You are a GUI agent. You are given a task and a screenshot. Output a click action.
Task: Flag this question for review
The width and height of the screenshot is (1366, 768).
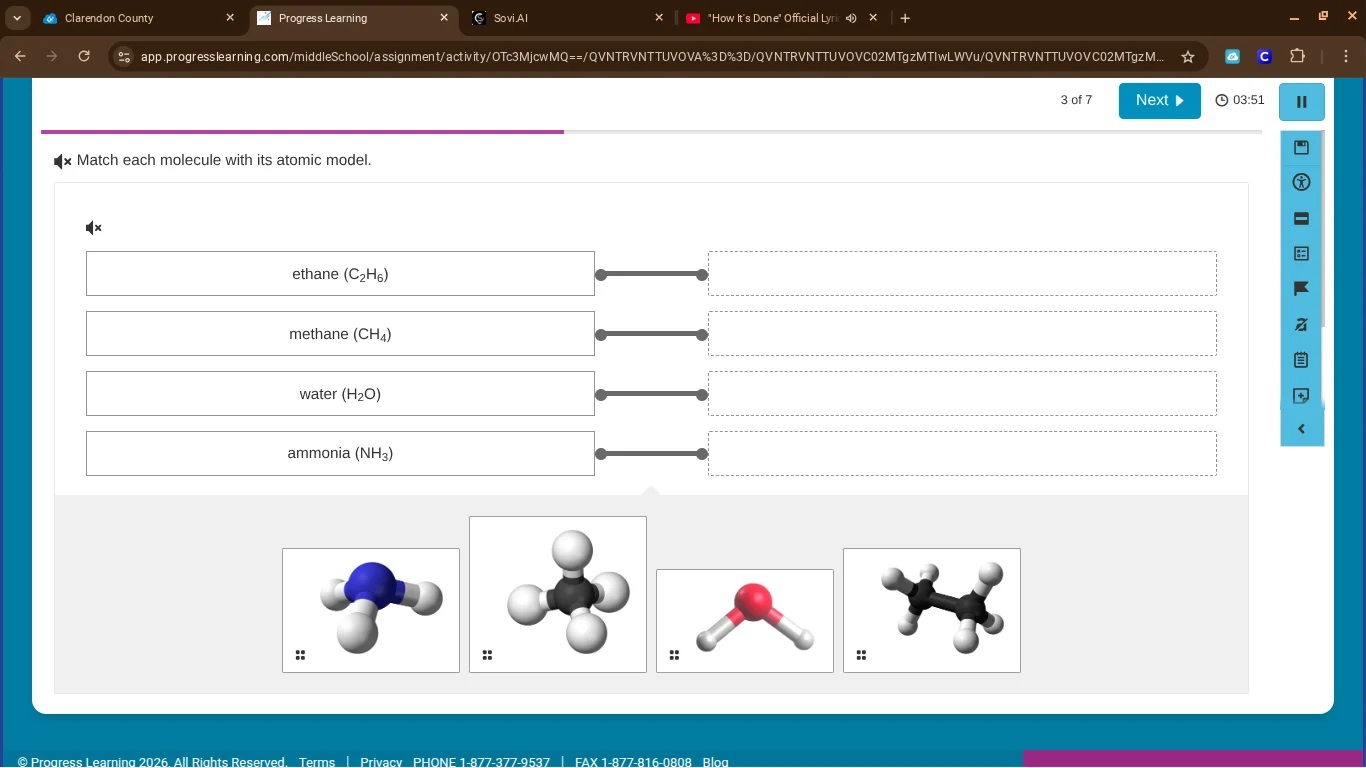(1301, 288)
